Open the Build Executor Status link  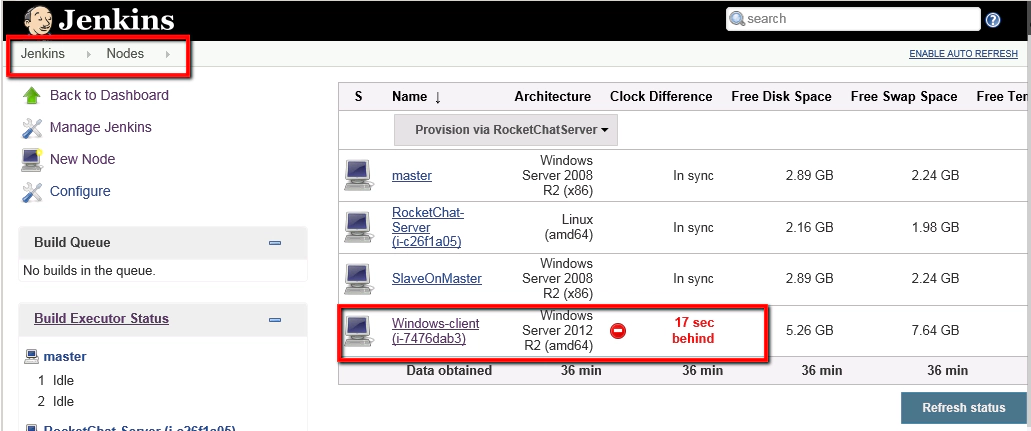(101, 318)
